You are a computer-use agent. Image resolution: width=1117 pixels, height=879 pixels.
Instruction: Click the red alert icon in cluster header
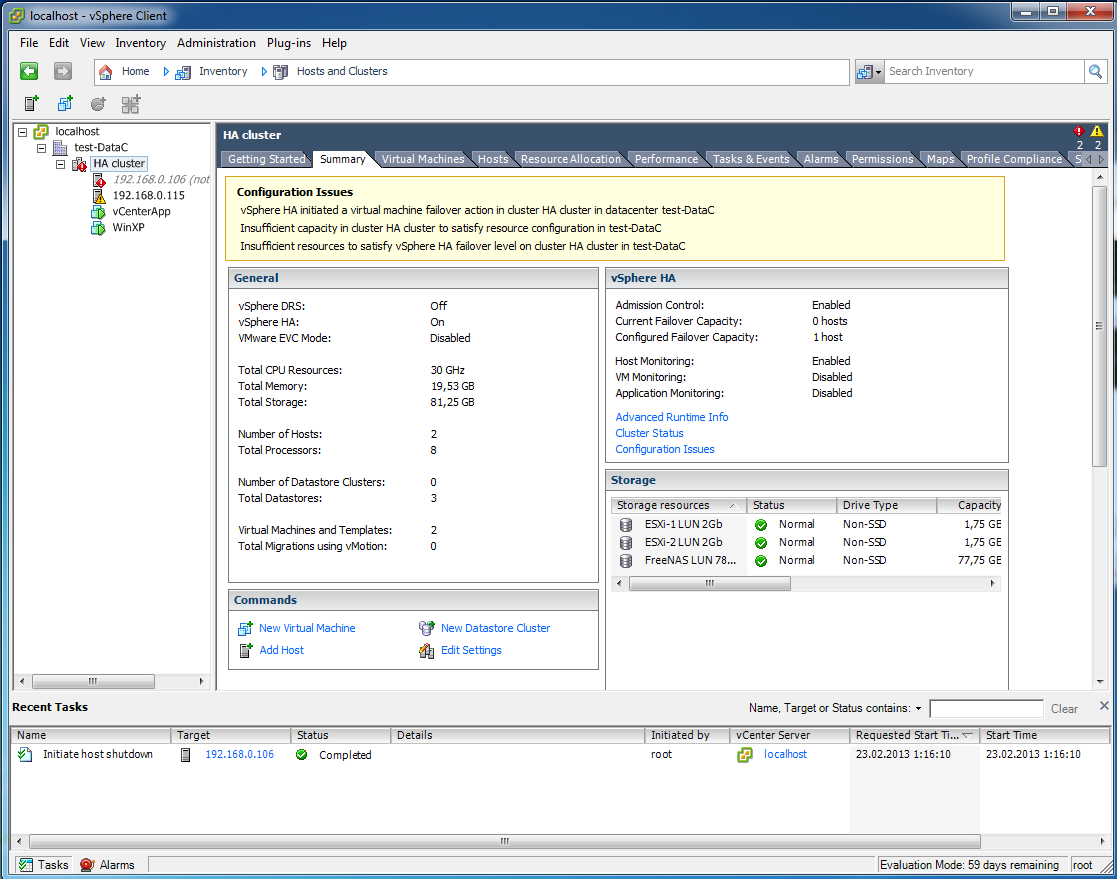[1079, 131]
